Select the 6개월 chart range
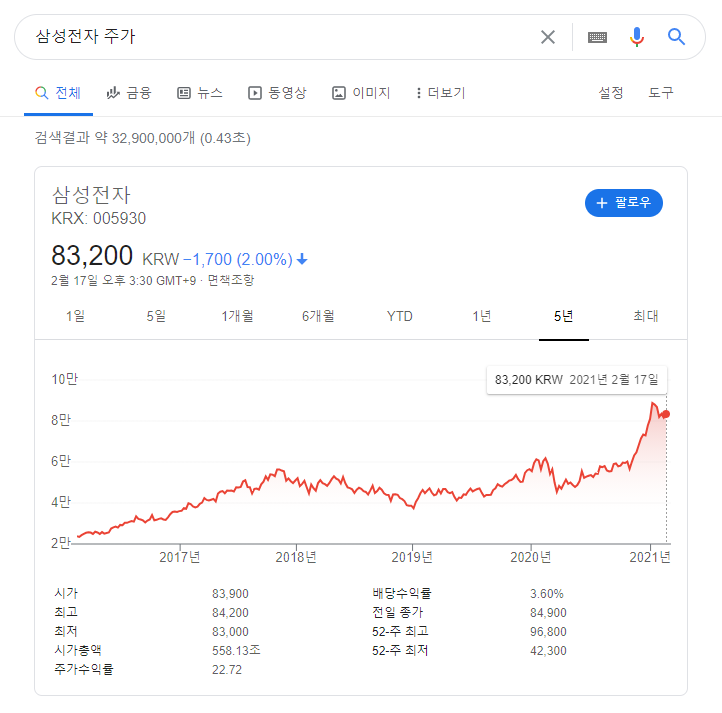The height and width of the screenshot is (713, 722). [x=318, y=316]
